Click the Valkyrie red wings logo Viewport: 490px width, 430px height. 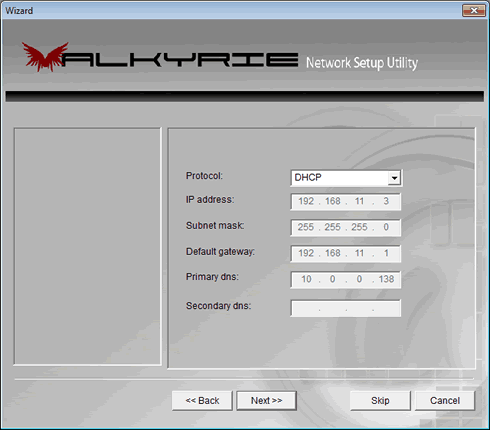click(45, 57)
